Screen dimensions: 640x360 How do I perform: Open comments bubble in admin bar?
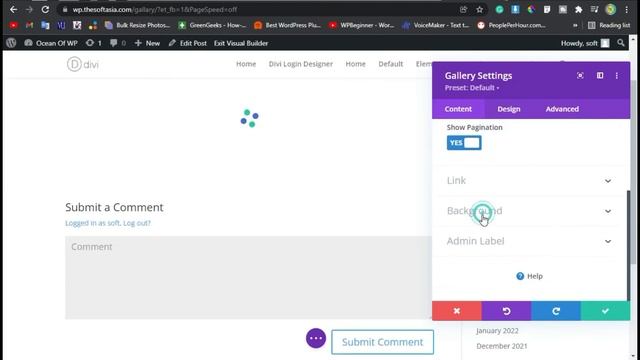(118, 43)
